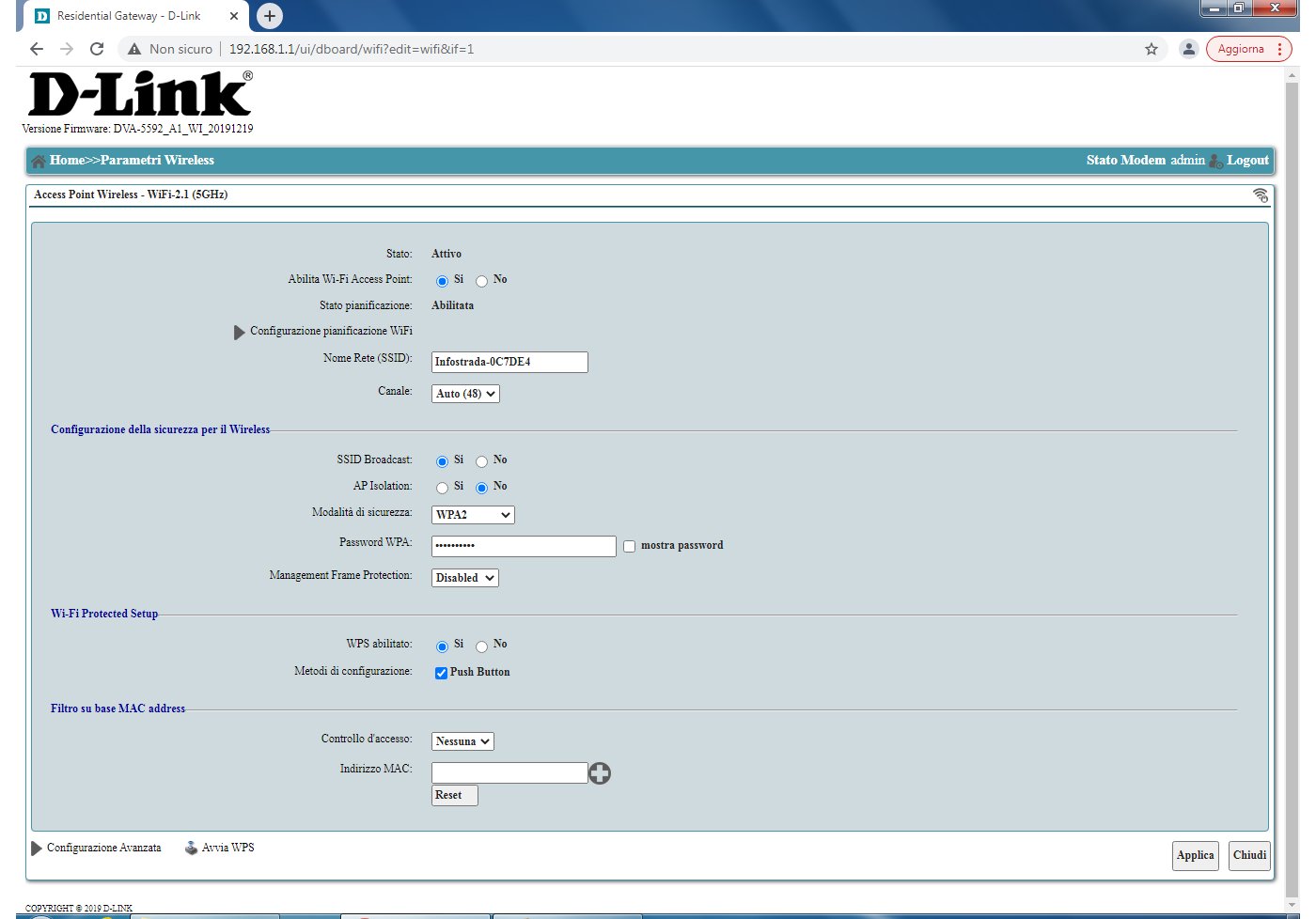The width and height of the screenshot is (1316, 919).
Task: Switch to Residential Gateway browser tab
Action: 129,16
